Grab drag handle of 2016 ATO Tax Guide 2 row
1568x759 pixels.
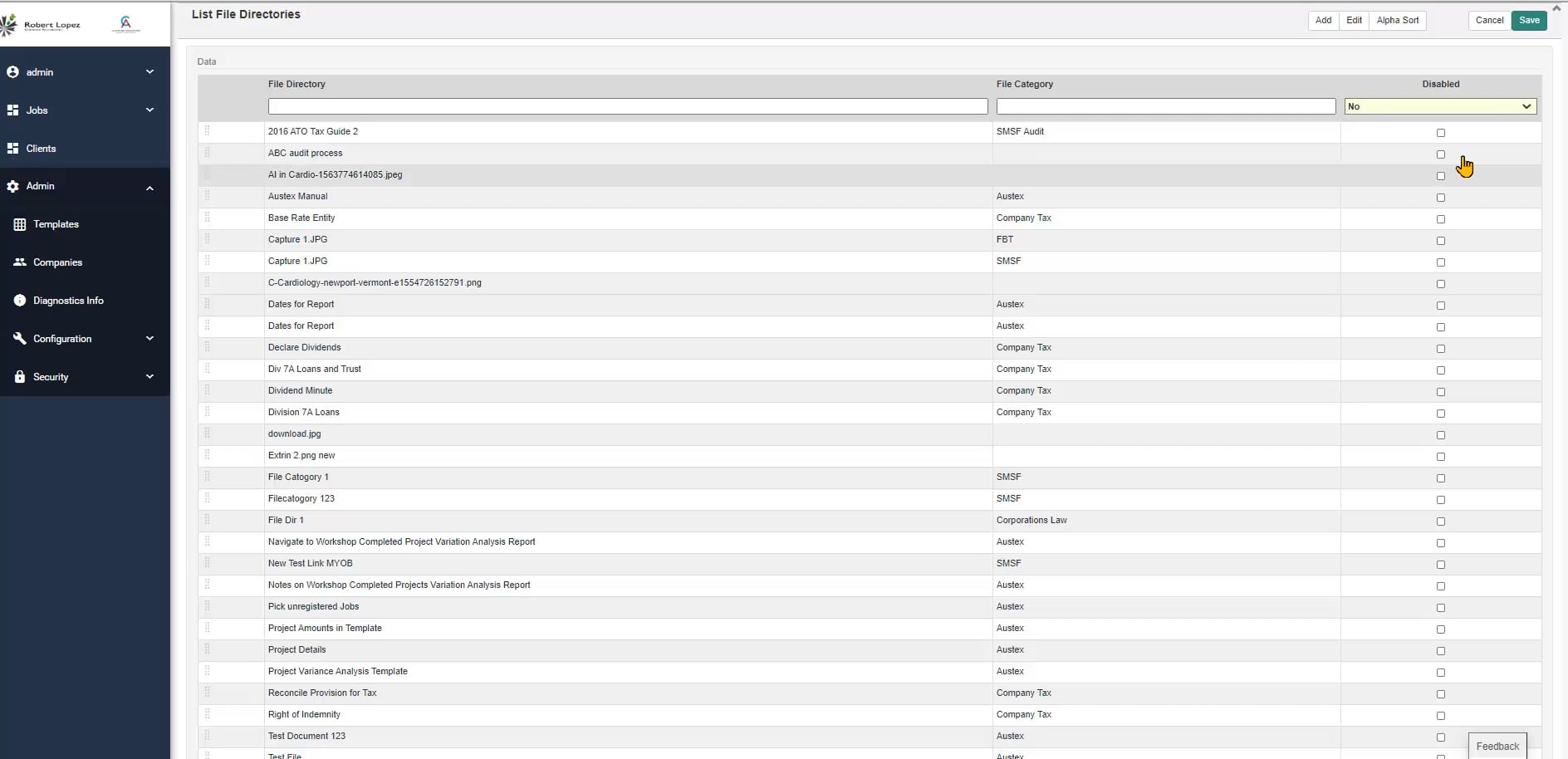click(x=207, y=130)
